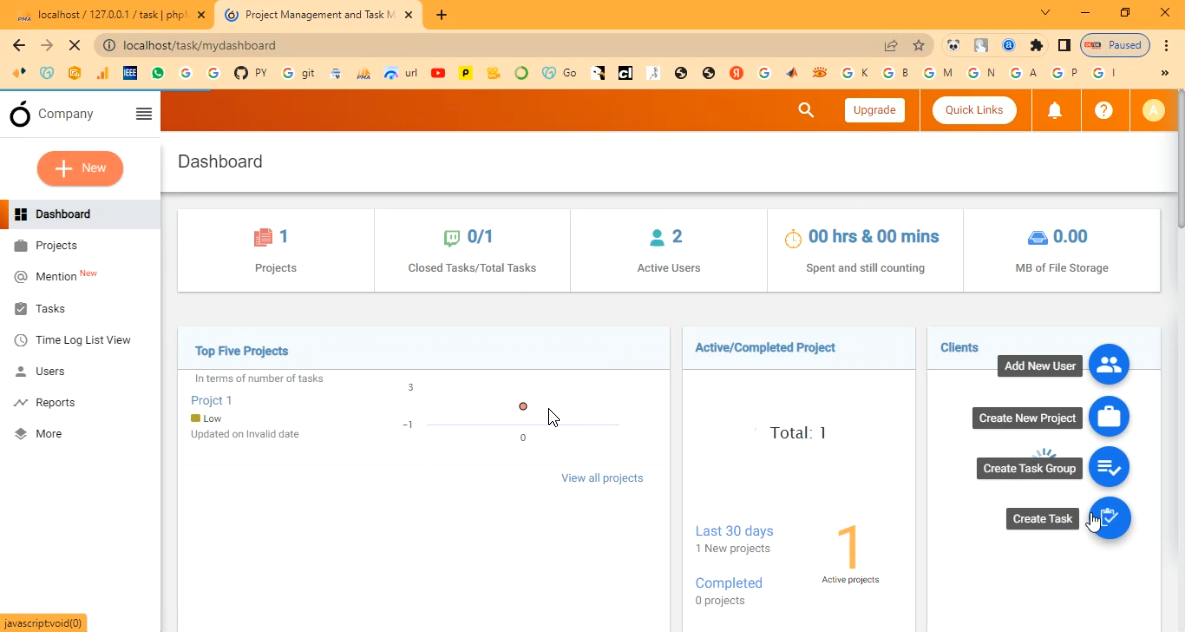The width and height of the screenshot is (1185, 632).
Task: Open Projects in the sidebar
Action: pyautogui.click(x=80, y=246)
